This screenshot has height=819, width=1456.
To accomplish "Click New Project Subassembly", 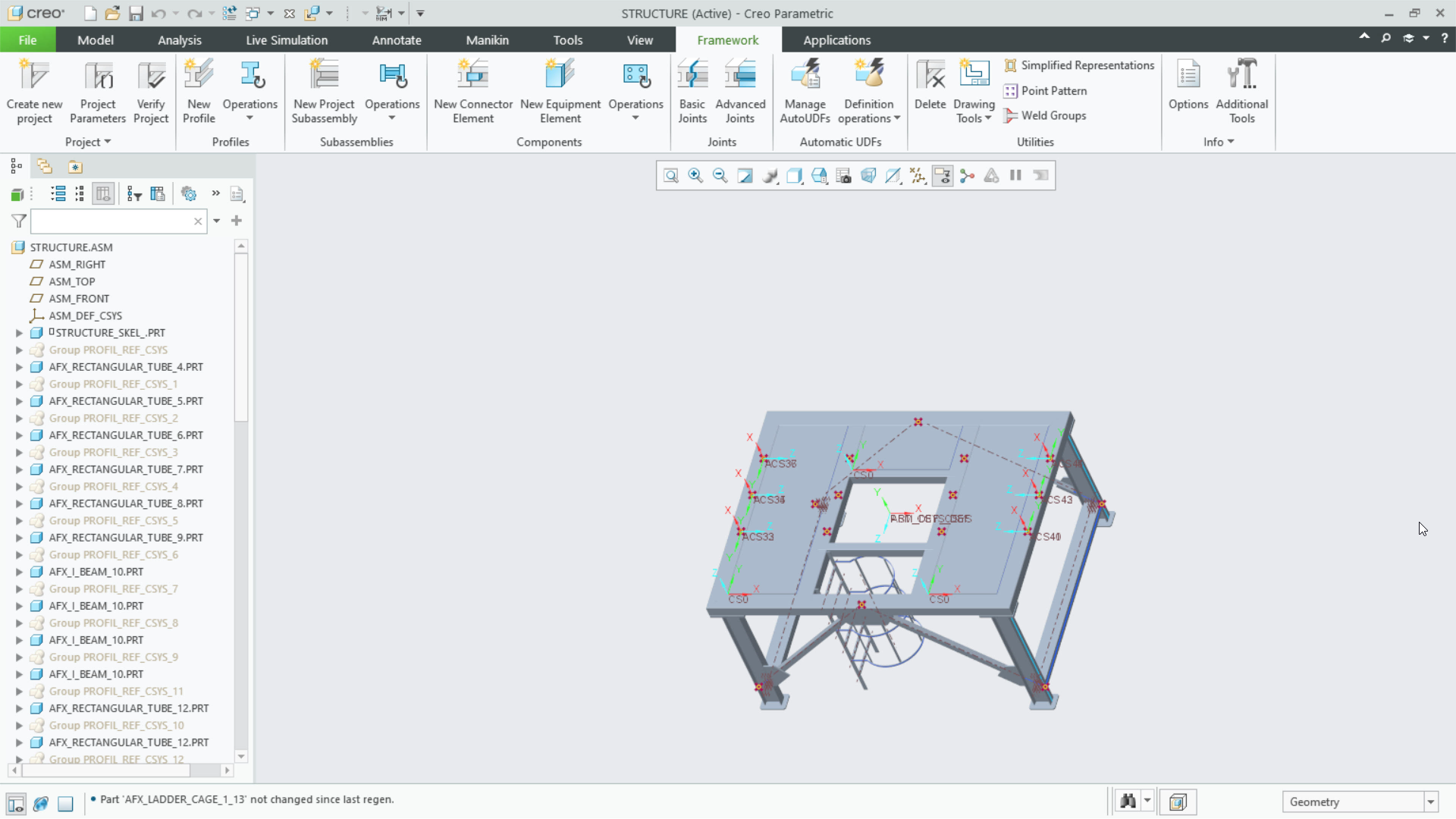I will tap(324, 92).
